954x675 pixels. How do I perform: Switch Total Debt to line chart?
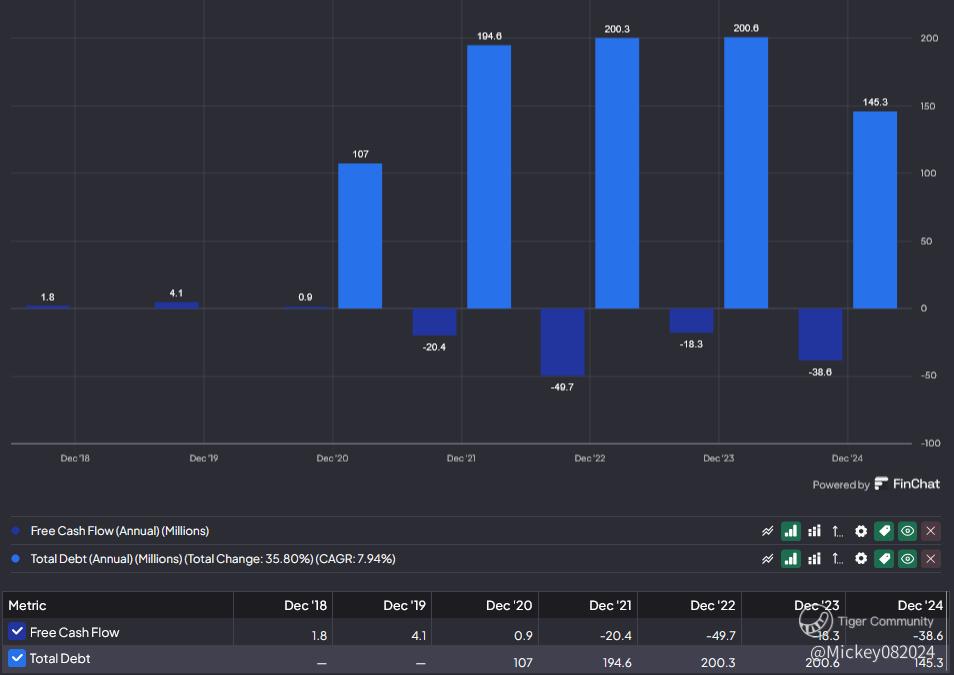click(767, 559)
